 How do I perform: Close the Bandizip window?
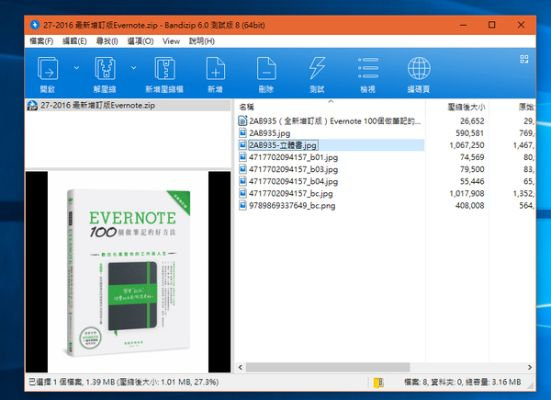pyautogui.click(x=521, y=25)
